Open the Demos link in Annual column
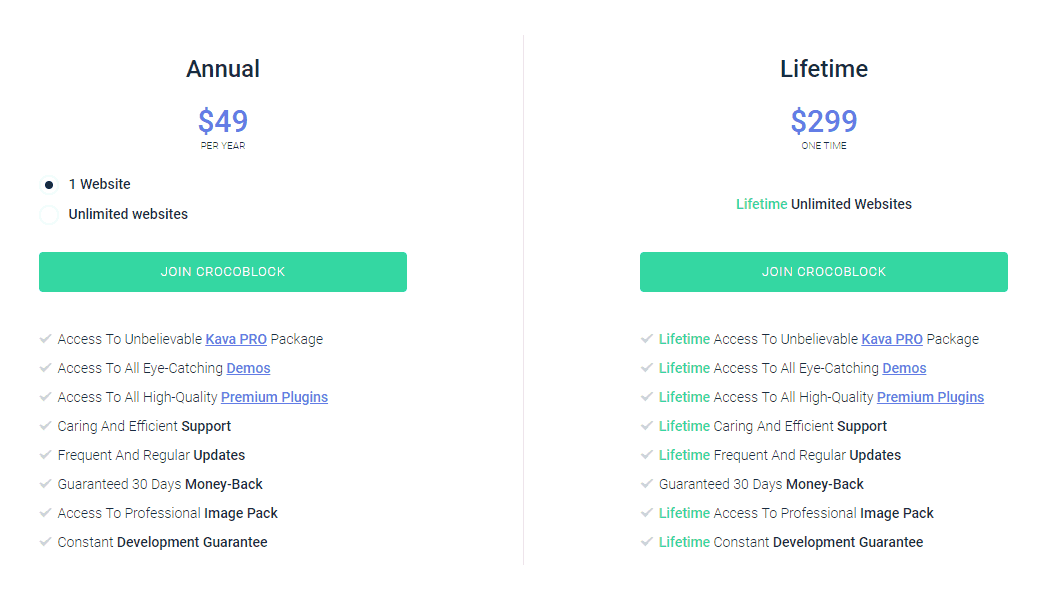Viewport: 1064px width, 604px height. point(247,368)
